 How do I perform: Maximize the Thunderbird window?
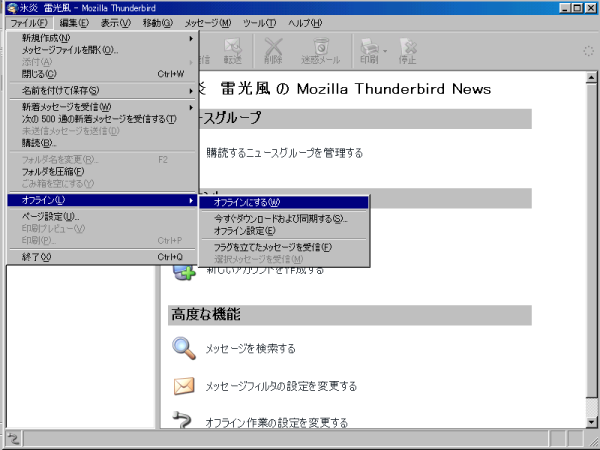[x=577, y=8]
